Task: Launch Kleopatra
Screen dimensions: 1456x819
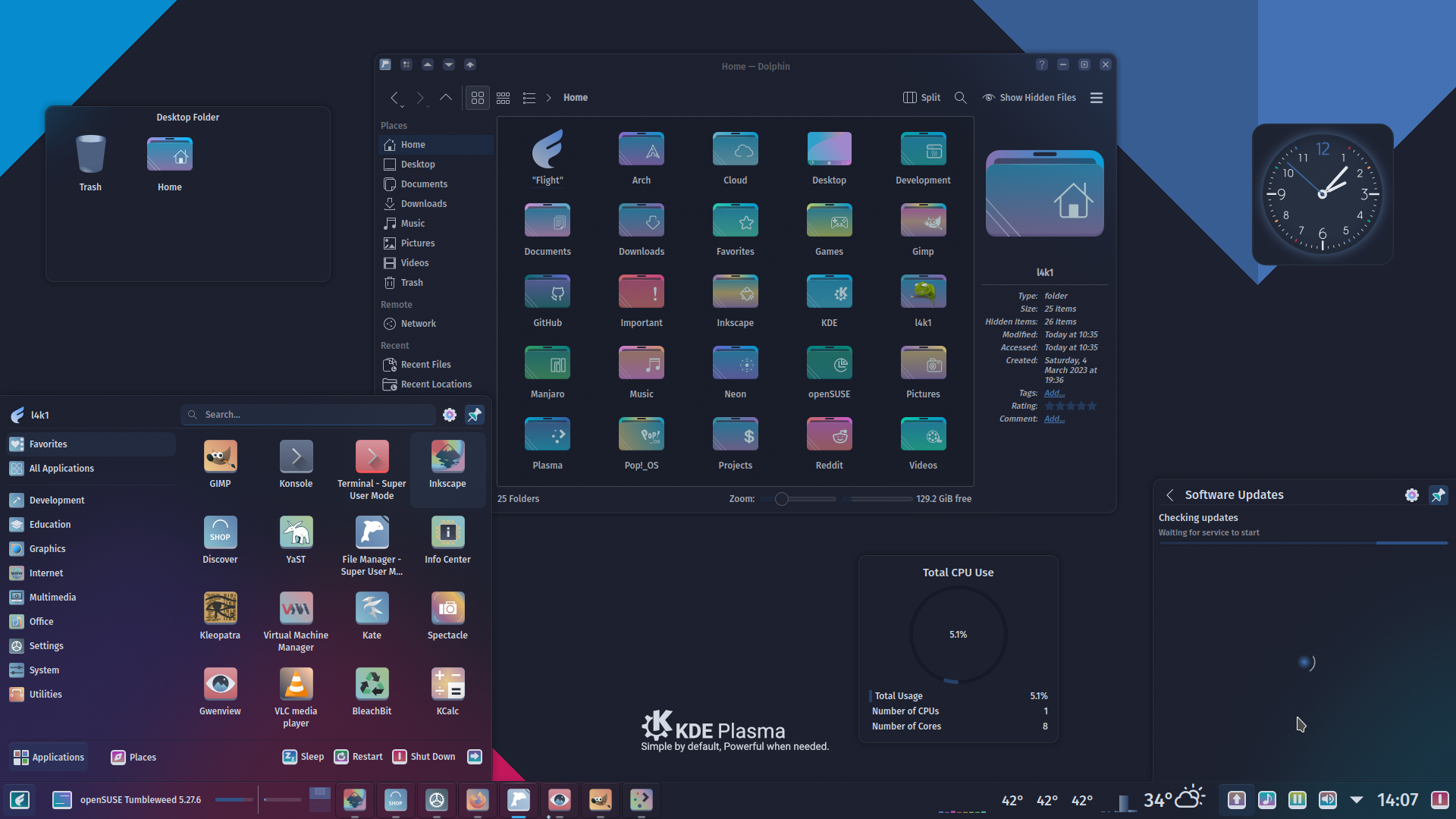Action: point(220,608)
